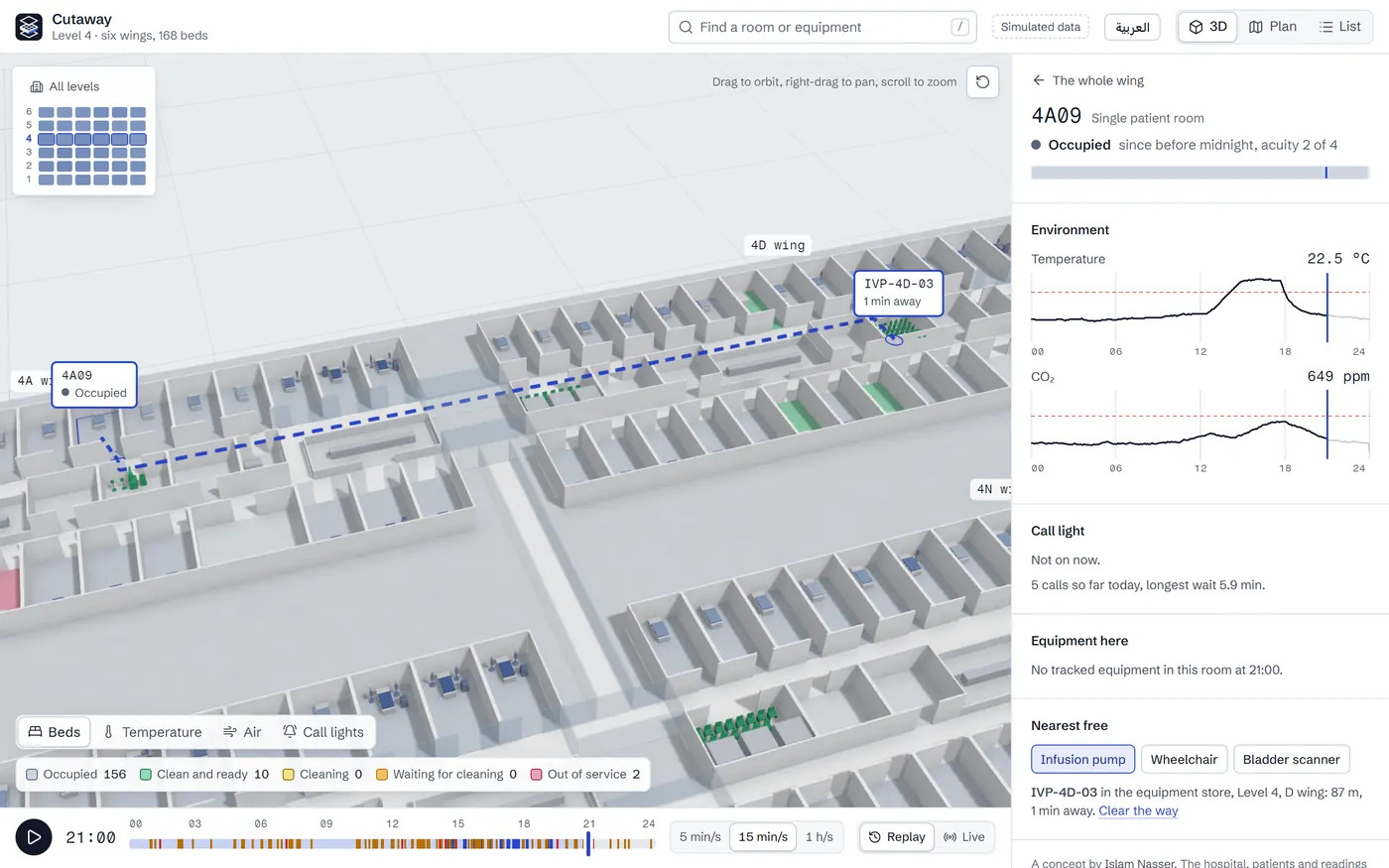Play the timeline replay
This screenshot has height=868, width=1389.
pyautogui.click(x=34, y=837)
